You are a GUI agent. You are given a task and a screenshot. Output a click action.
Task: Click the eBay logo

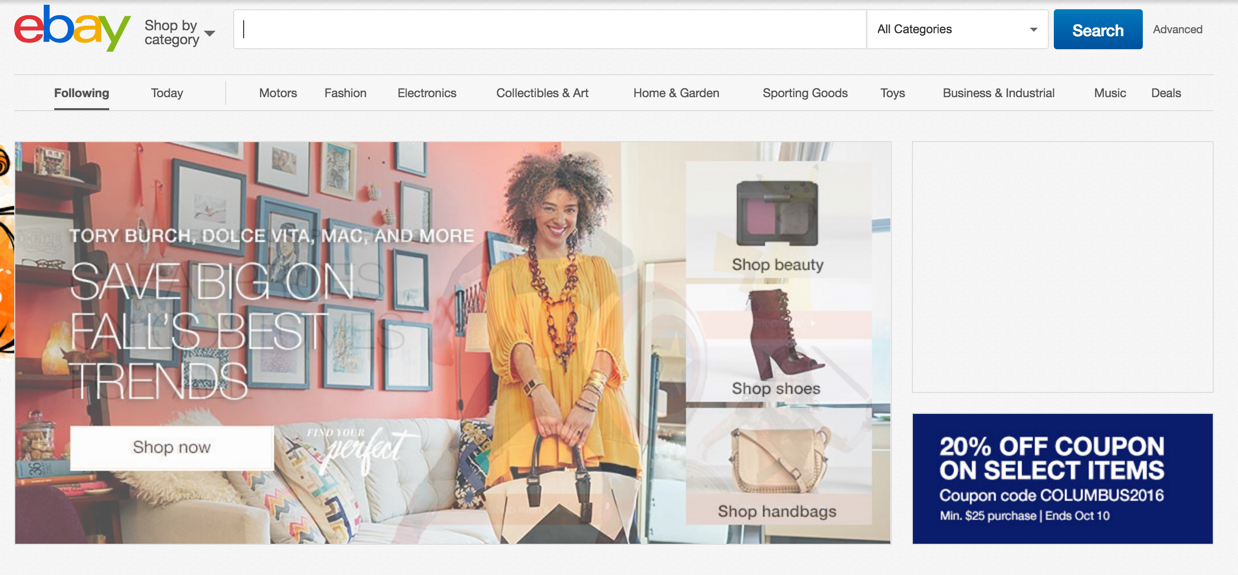coord(72,28)
